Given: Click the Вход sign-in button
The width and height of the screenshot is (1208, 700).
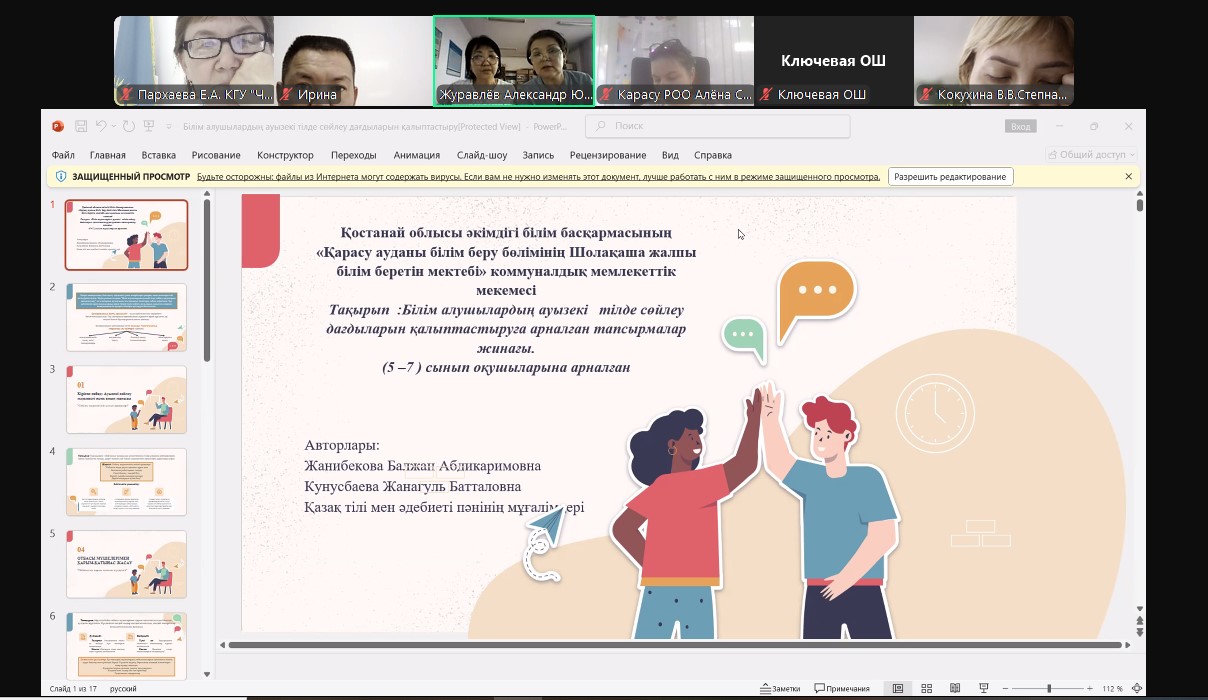Looking at the screenshot, I should pyautogui.click(x=1020, y=127).
